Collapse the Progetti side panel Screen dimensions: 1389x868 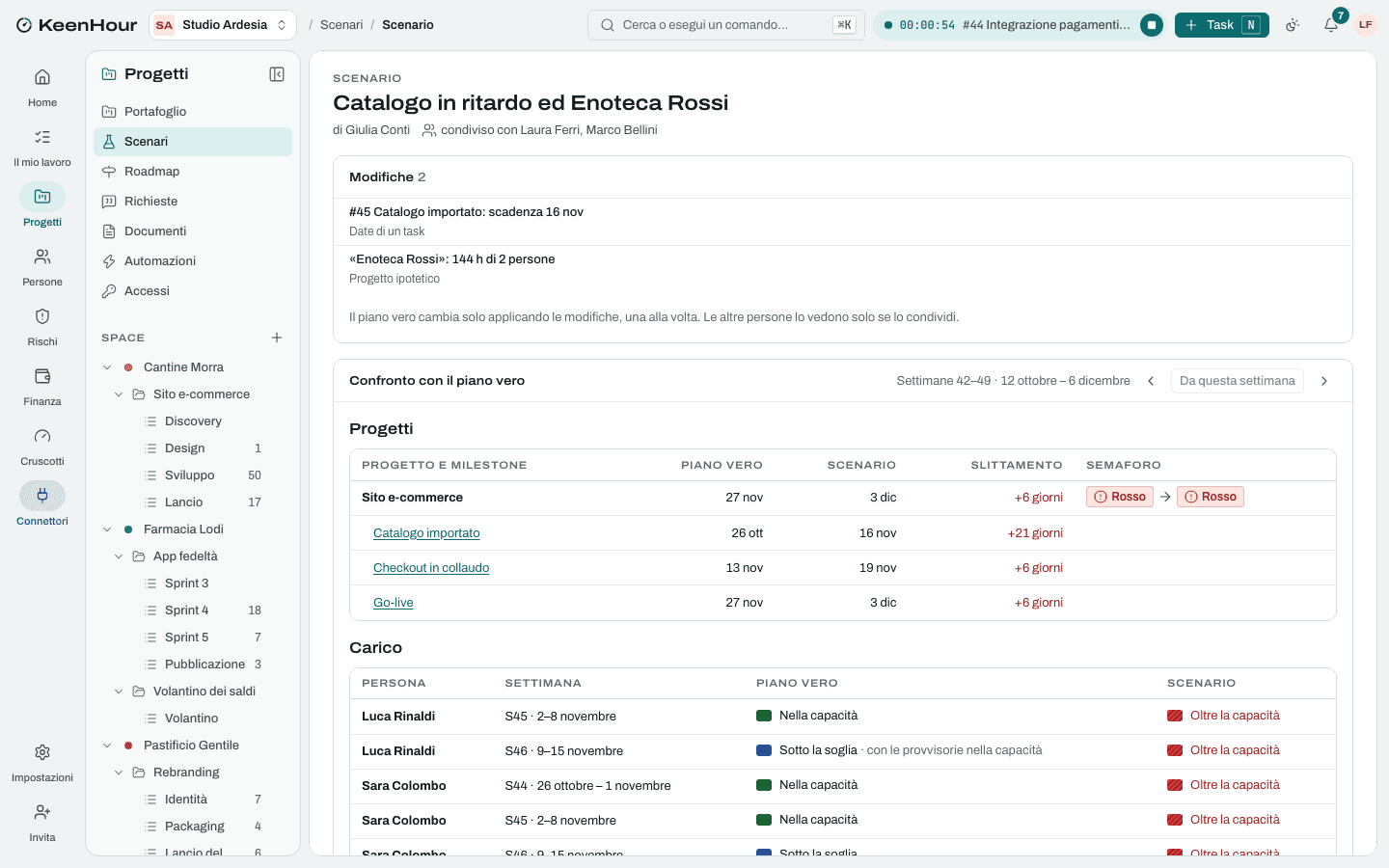coord(277,74)
